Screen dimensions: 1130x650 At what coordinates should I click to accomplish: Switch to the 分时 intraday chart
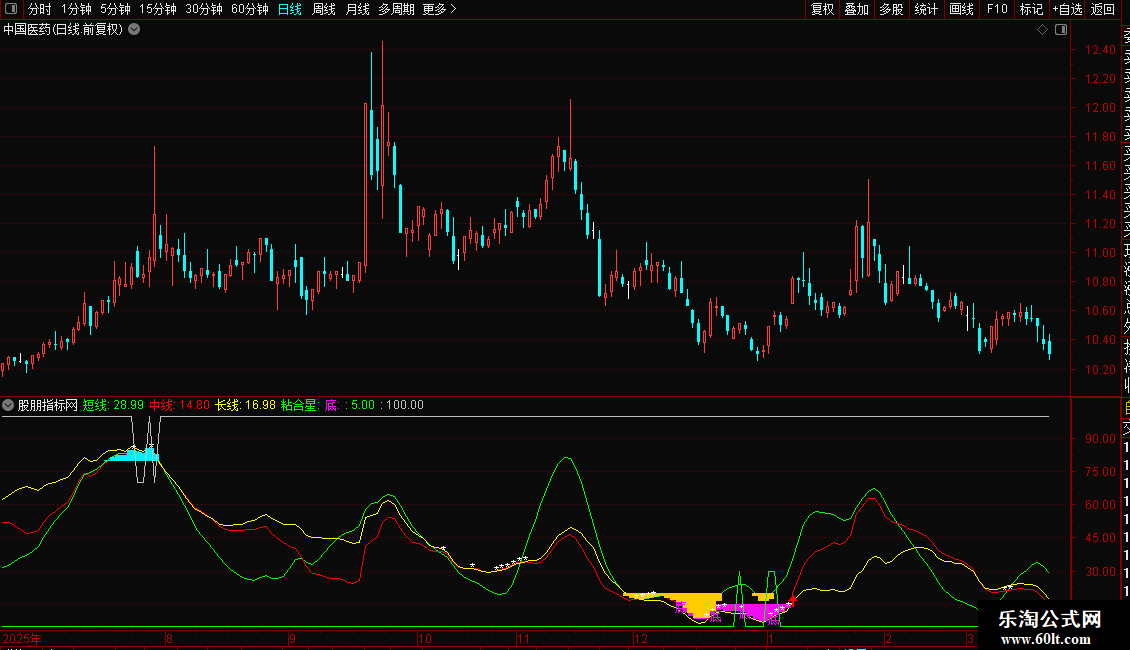point(39,9)
